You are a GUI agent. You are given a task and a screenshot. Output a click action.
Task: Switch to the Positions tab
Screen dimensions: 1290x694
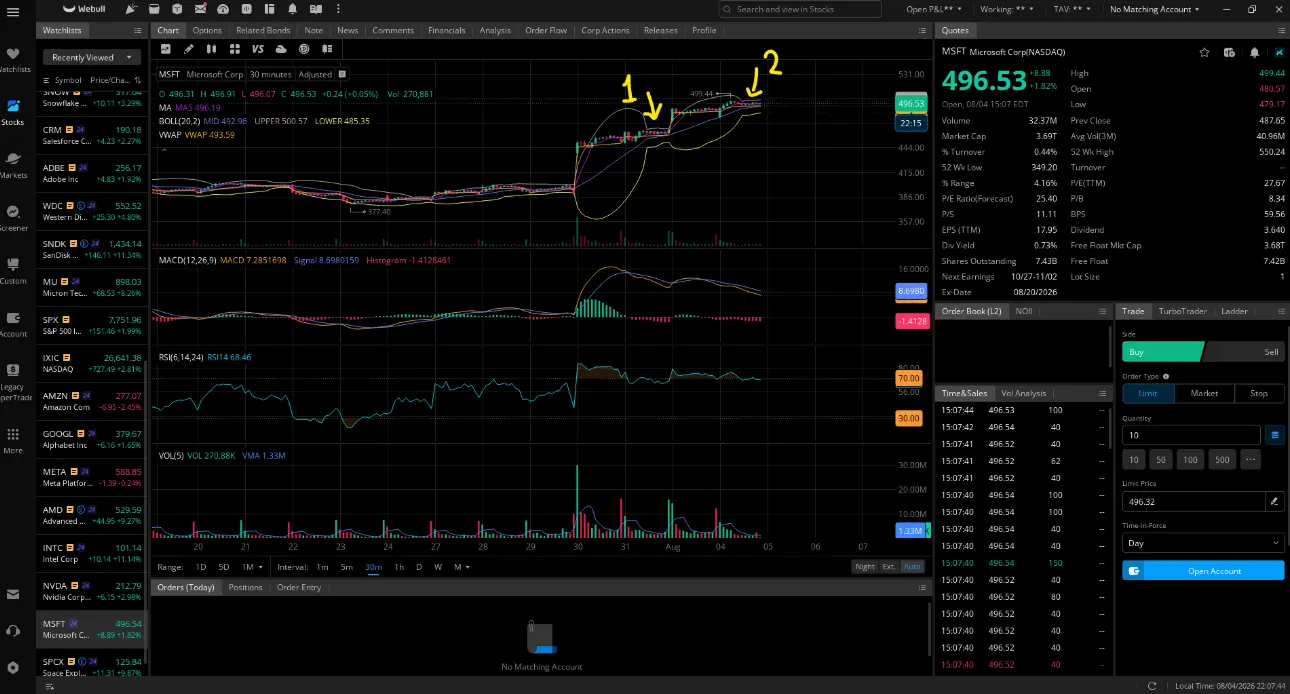tap(245, 587)
